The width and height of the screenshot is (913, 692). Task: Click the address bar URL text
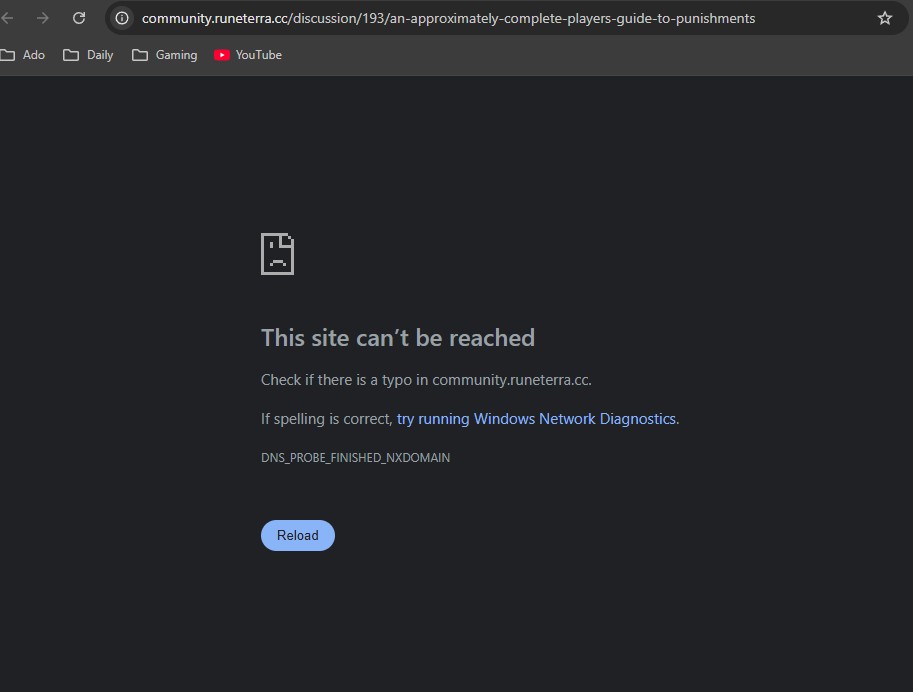pyautogui.click(x=448, y=19)
